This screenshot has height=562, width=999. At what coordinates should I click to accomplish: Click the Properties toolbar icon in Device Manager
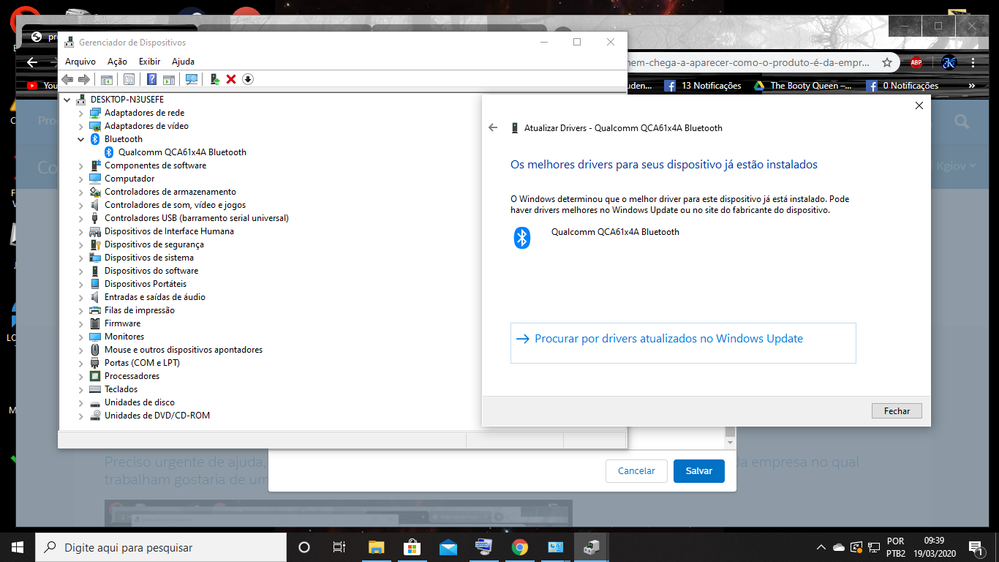(129, 79)
